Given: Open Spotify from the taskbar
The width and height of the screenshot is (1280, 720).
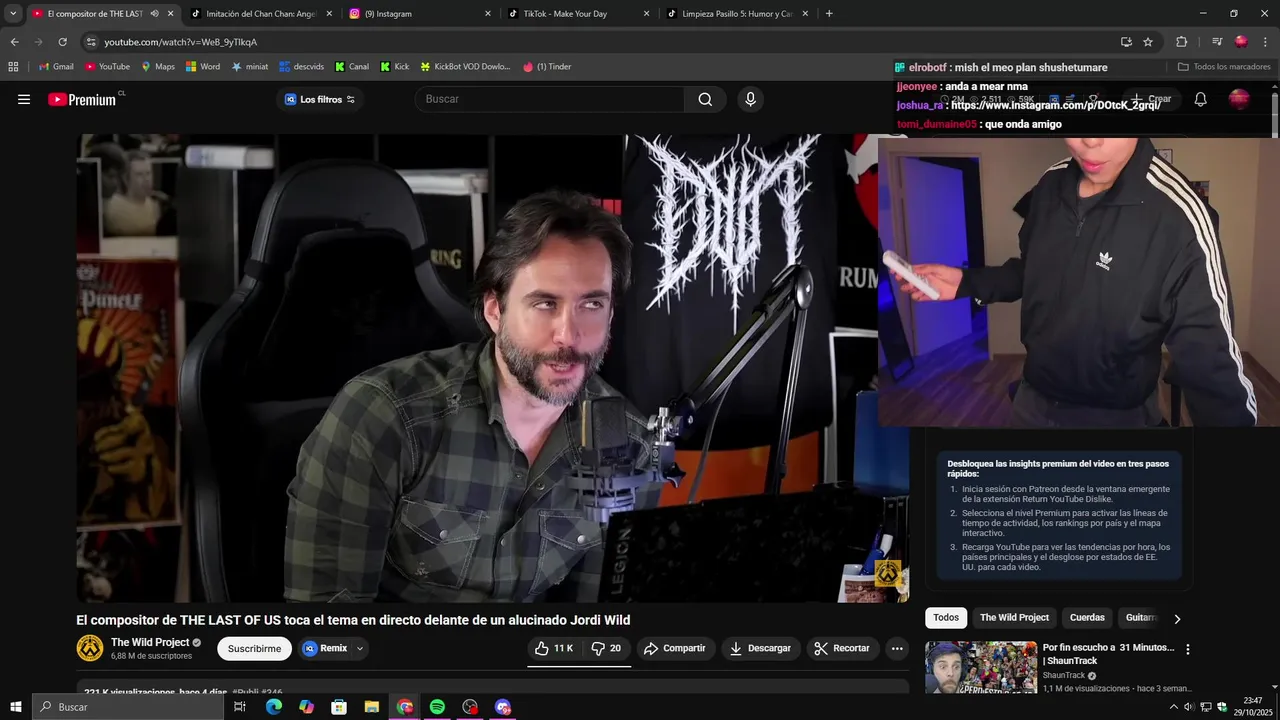Looking at the screenshot, I should pos(437,707).
